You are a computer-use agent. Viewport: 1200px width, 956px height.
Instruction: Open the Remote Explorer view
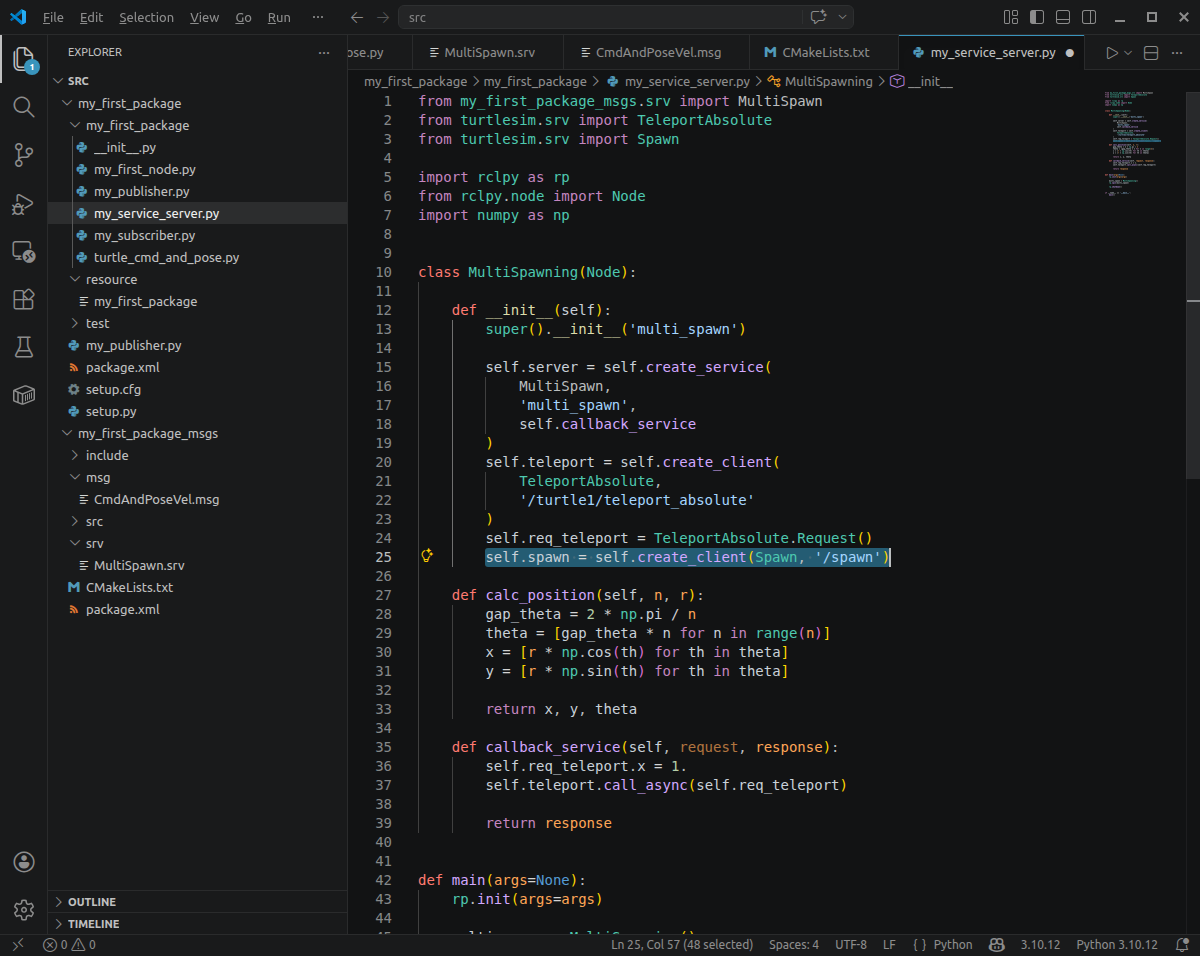pyautogui.click(x=23, y=251)
